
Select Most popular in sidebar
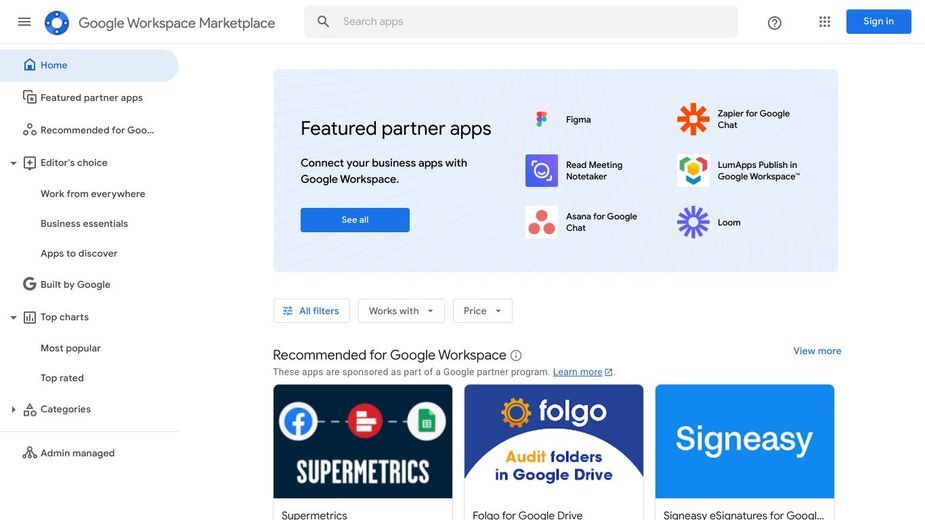click(x=71, y=348)
